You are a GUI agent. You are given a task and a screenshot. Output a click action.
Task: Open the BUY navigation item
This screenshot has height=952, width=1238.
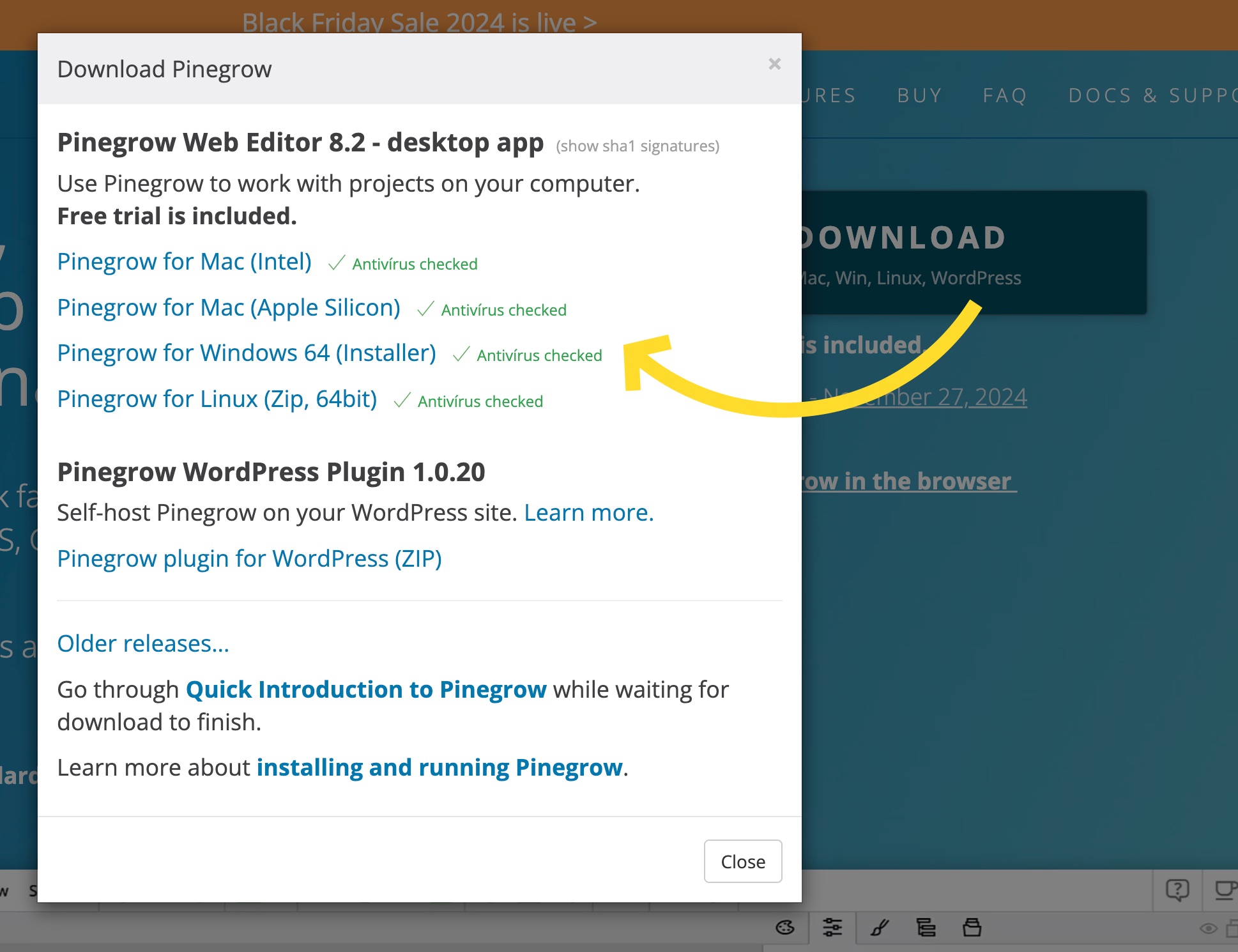[919, 95]
